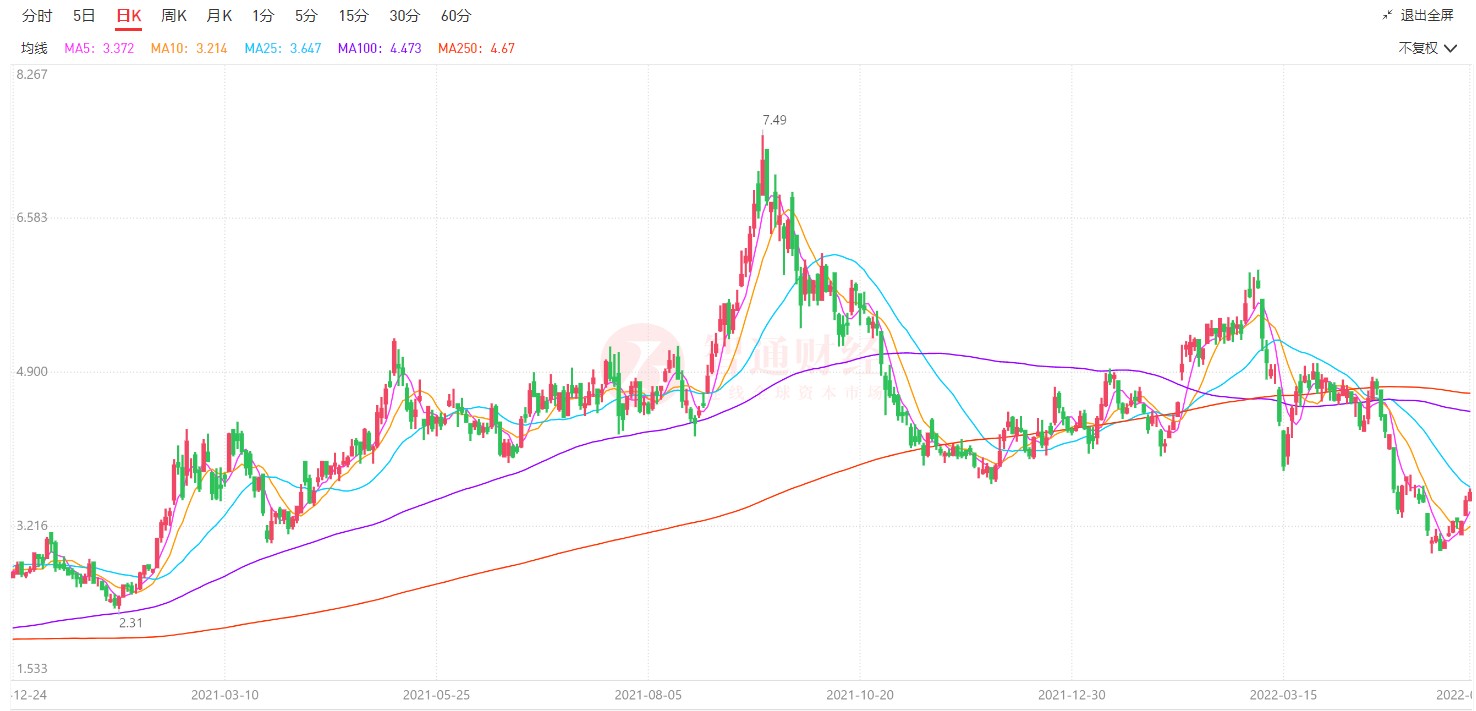Open the 不复权 adjustment dropdown

tap(1427, 48)
